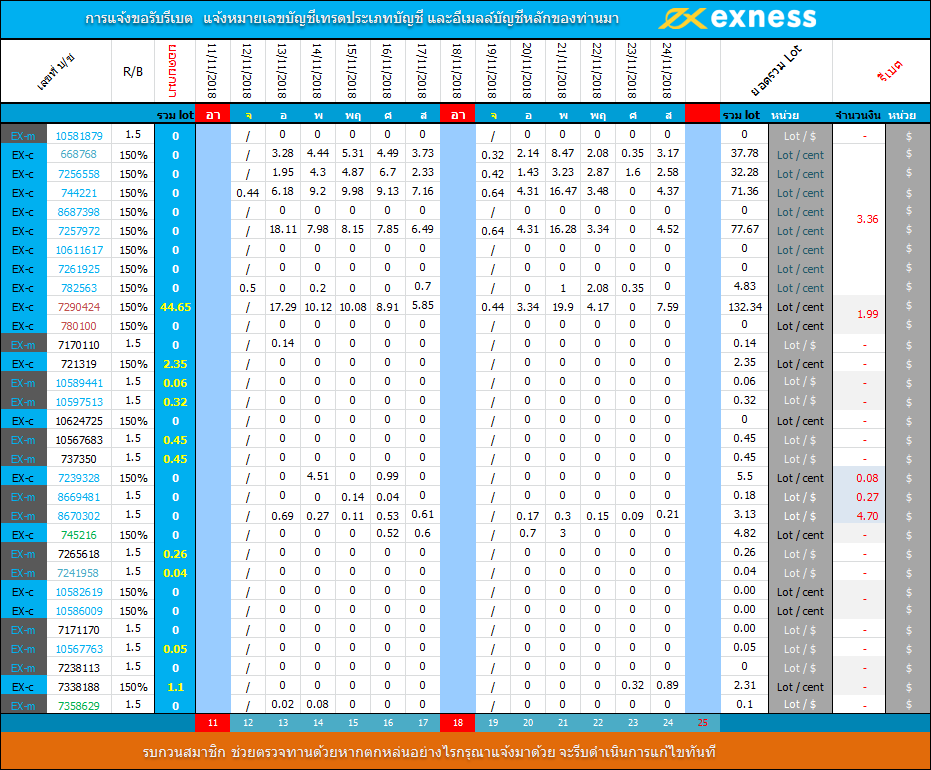The image size is (931, 770).
Task: Click total lot value 132.34
Action: pyautogui.click(x=745, y=307)
